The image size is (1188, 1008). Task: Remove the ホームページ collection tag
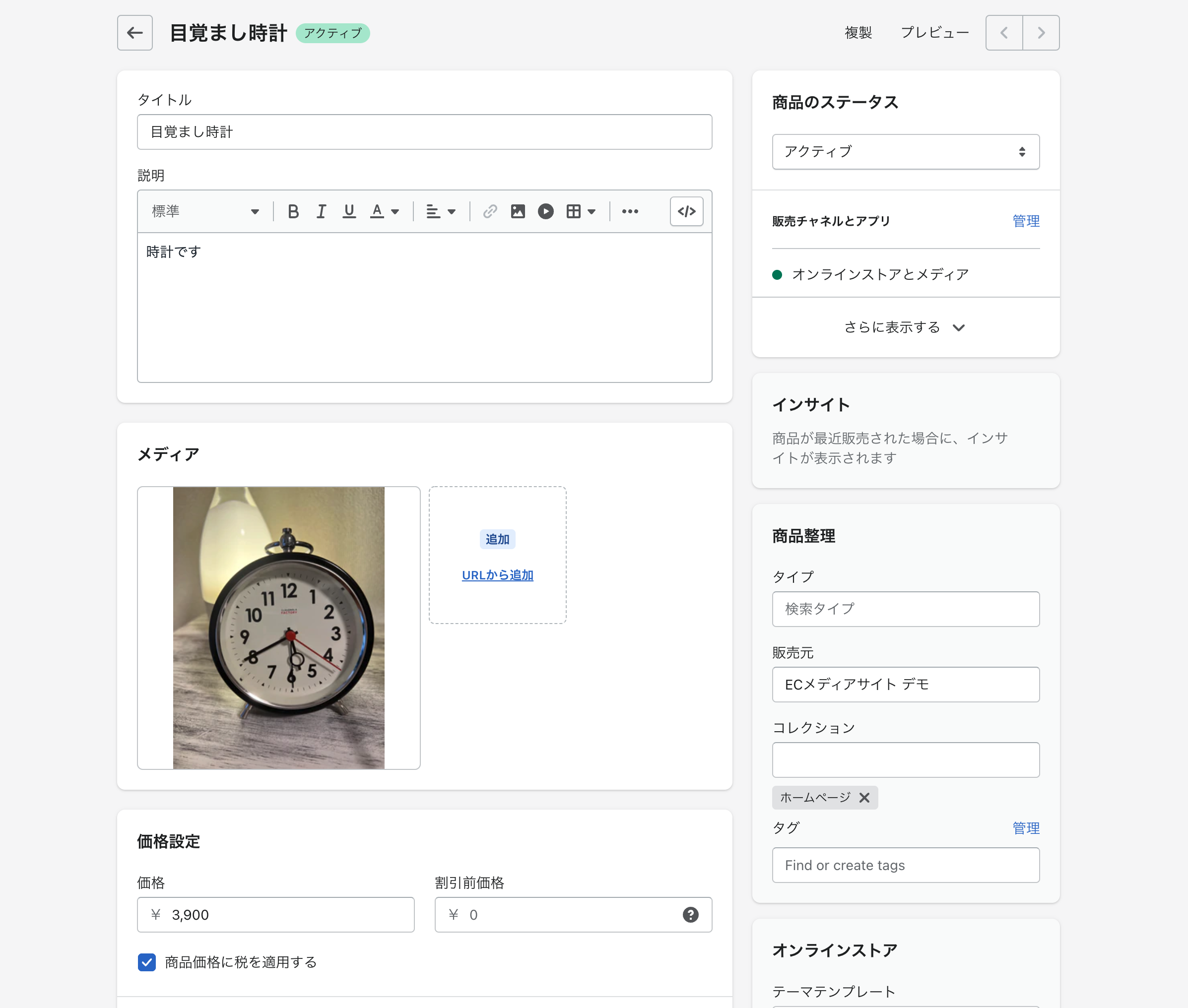click(x=864, y=798)
